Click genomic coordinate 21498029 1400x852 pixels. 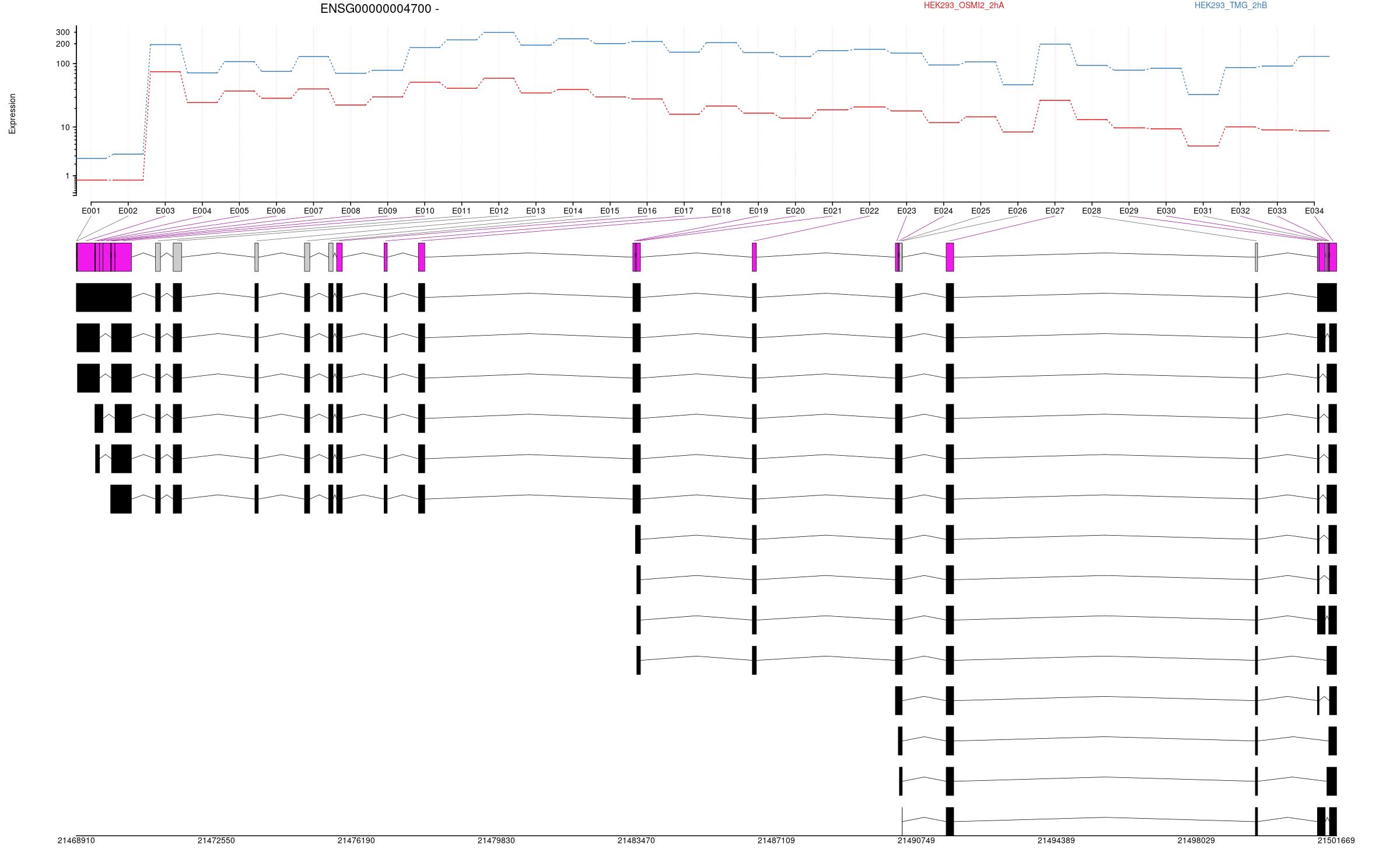1196,840
